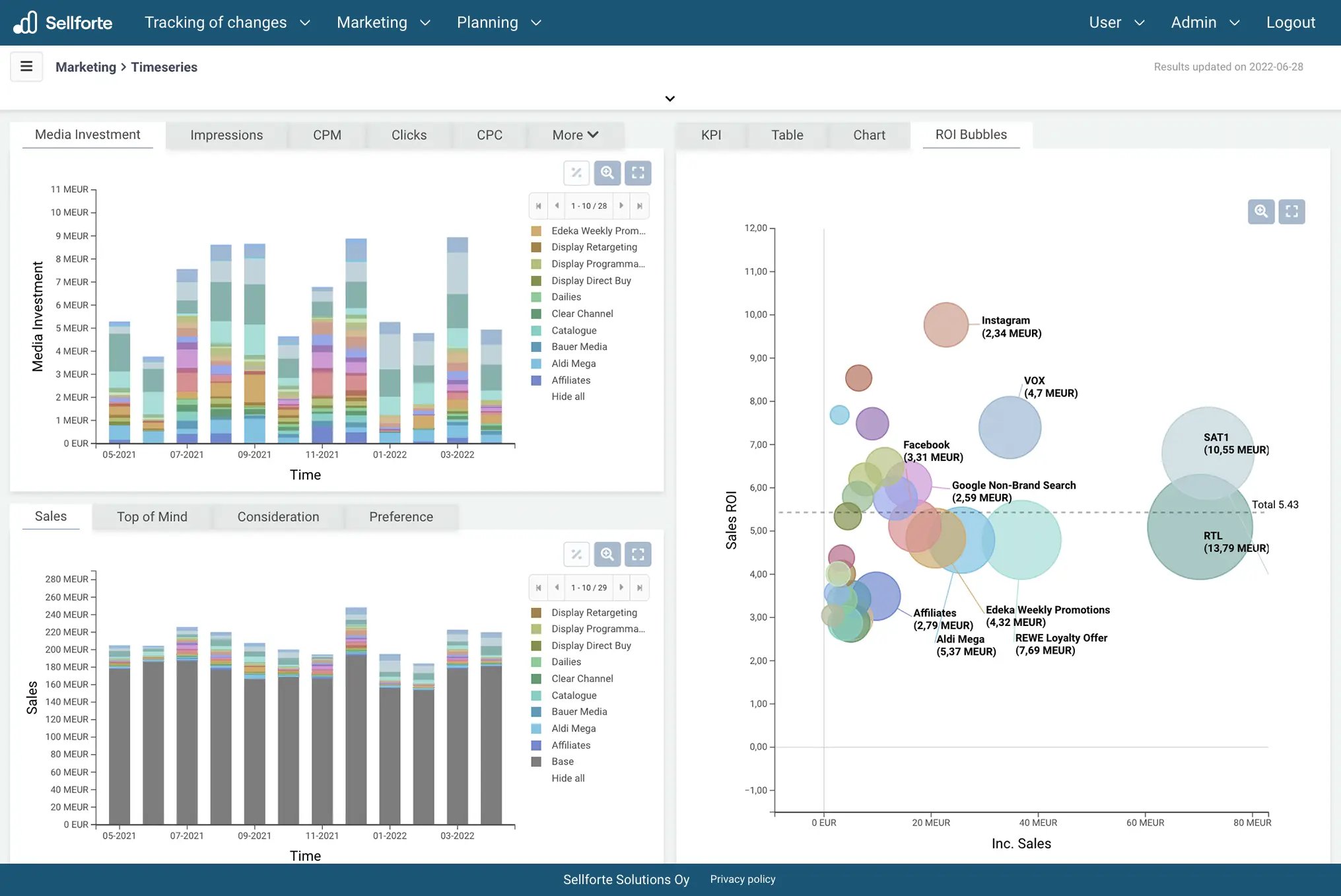Image resolution: width=1341 pixels, height=896 pixels.
Task: Toggle Catalogue series in Sales legend
Action: click(x=564, y=695)
